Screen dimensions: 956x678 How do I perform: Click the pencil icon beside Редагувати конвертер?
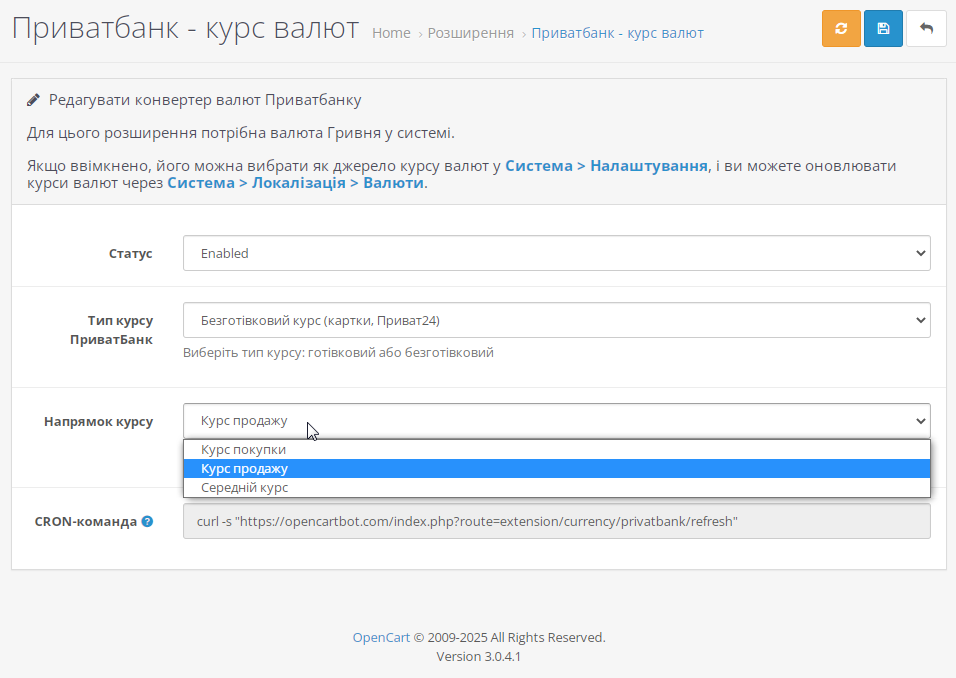(x=34, y=100)
